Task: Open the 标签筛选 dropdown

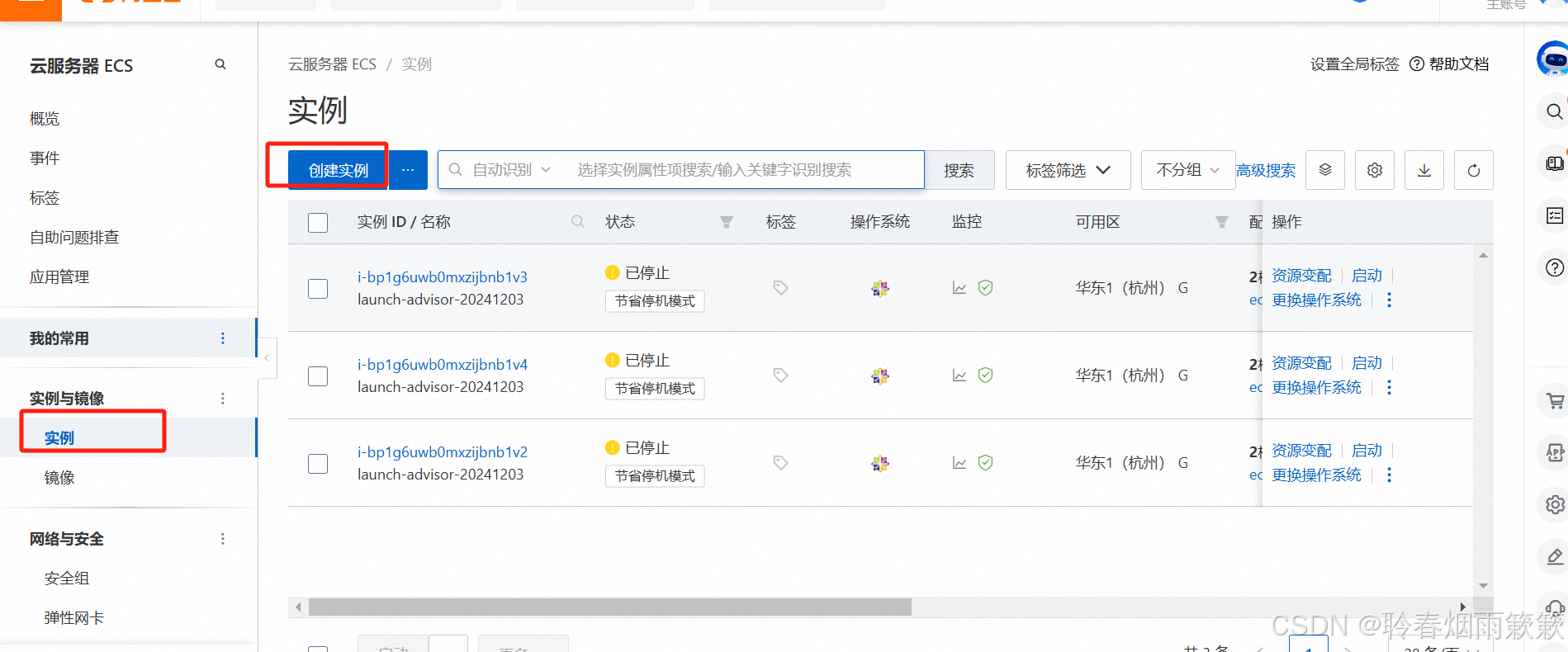Action: click(1068, 170)
